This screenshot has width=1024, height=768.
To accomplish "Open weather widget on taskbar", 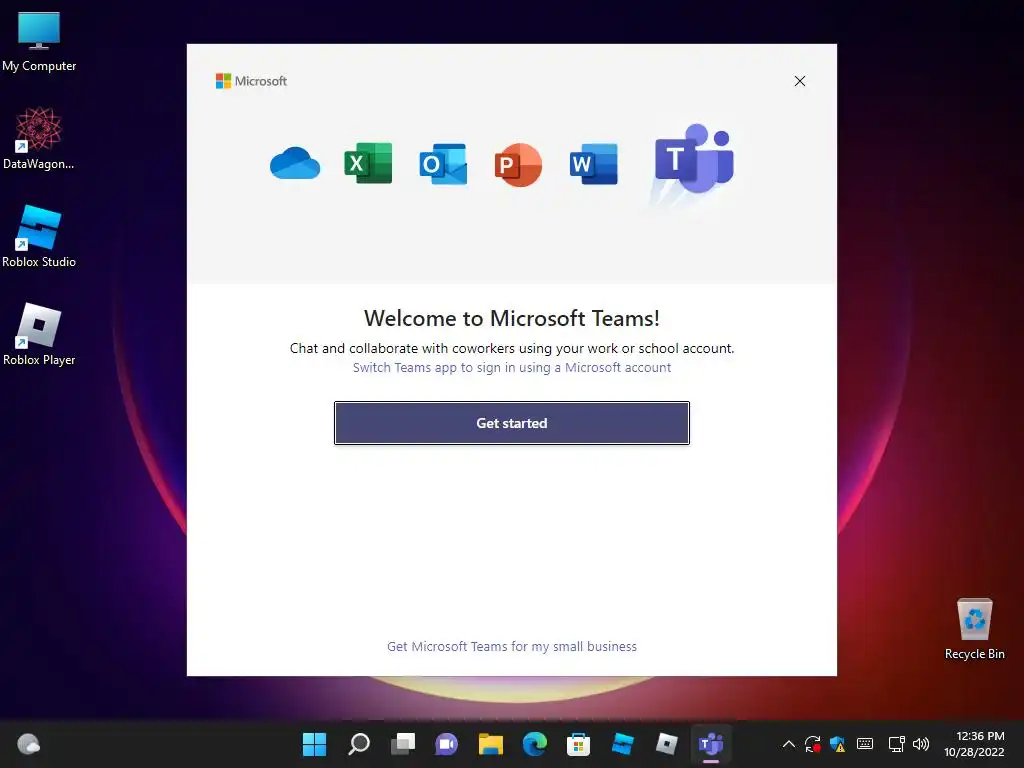I will [x=28, y=744].
